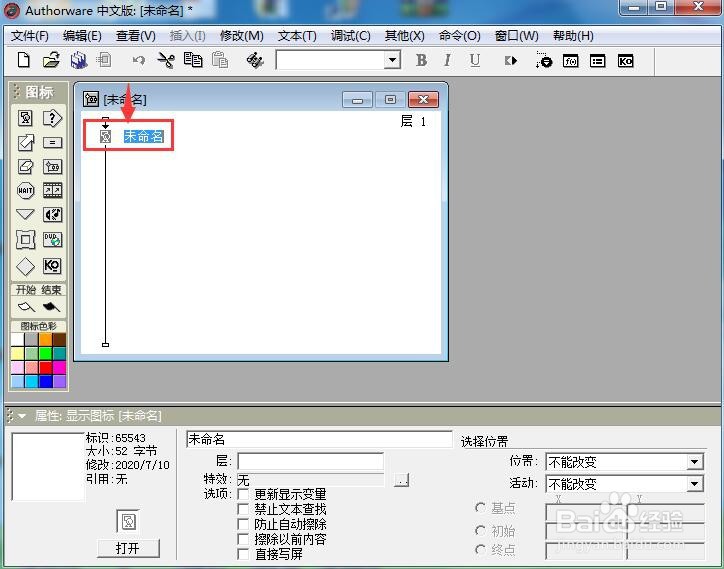The image size is (724, 569).
Task: Select the Sound icon in palette
Action: tap(52, 215)
